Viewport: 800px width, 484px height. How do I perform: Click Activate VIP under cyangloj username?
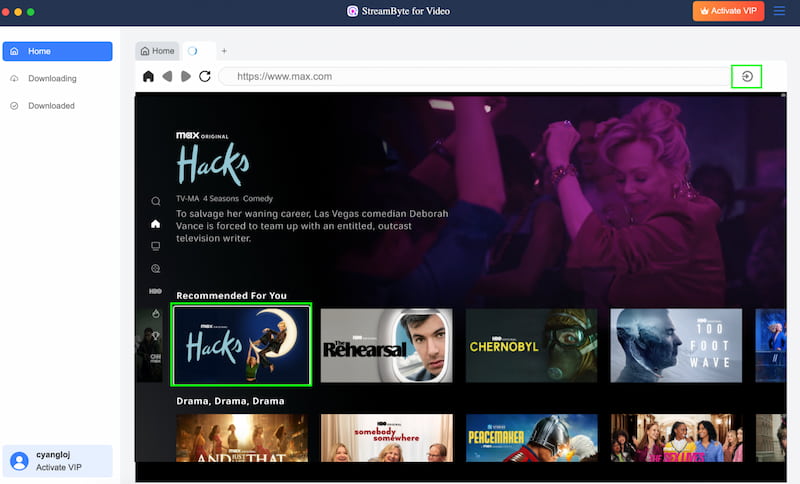(x=59, y=467)
